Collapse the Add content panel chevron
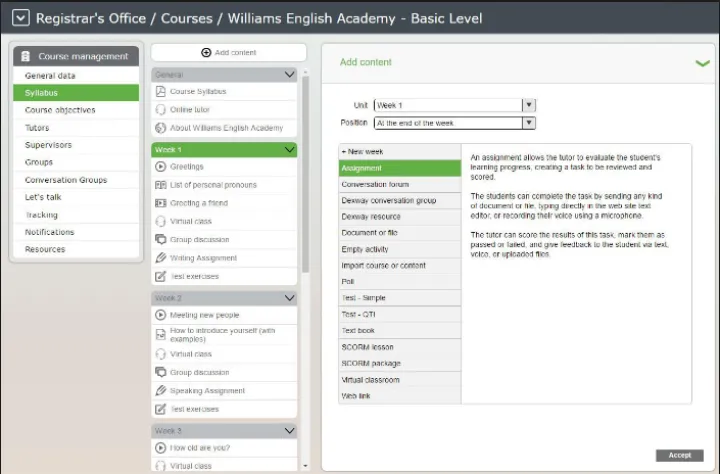 [701, 63]
